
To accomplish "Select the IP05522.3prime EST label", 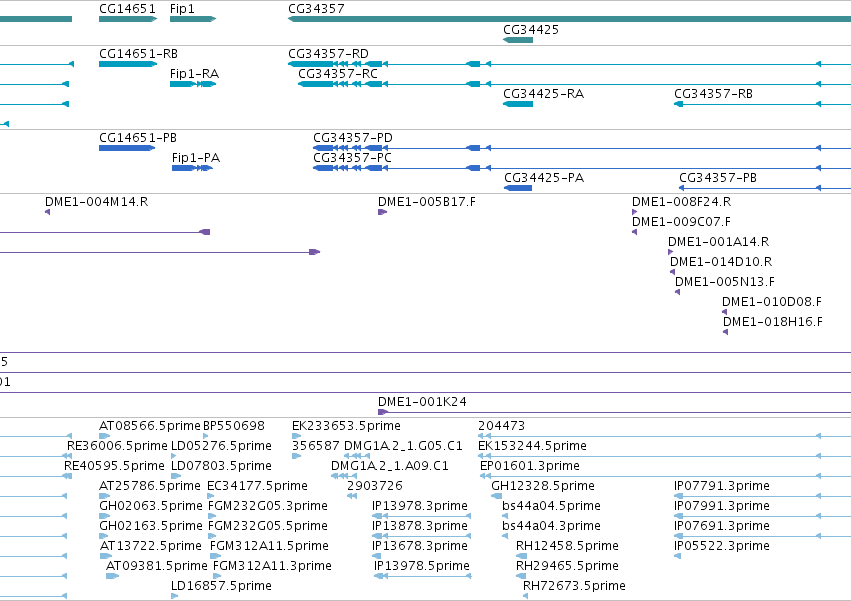I will 722,546.
